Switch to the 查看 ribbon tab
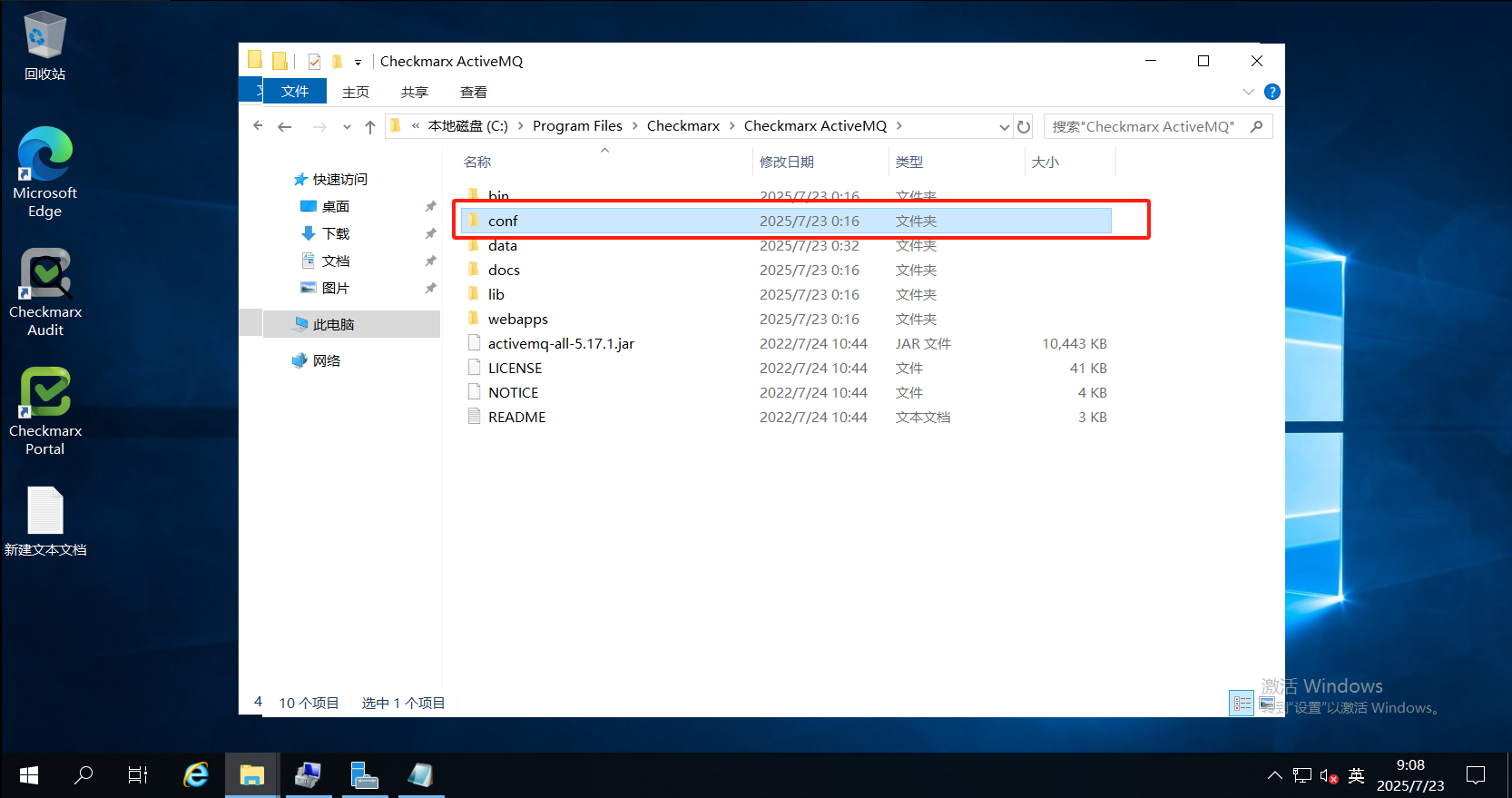Screen dimensions: 1512x798 pyautogui.click(x=474, y=92)
